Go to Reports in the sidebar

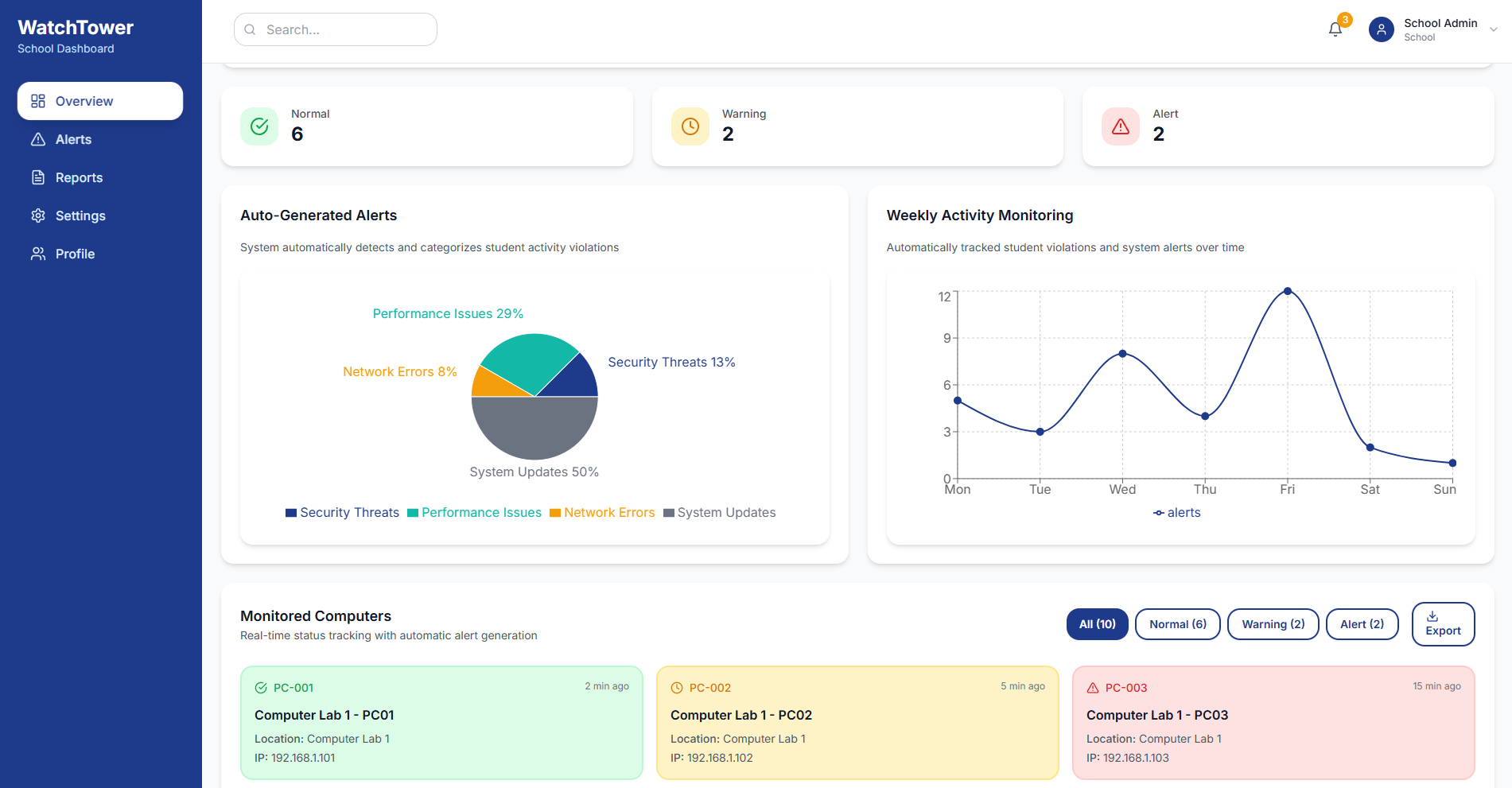79,177
